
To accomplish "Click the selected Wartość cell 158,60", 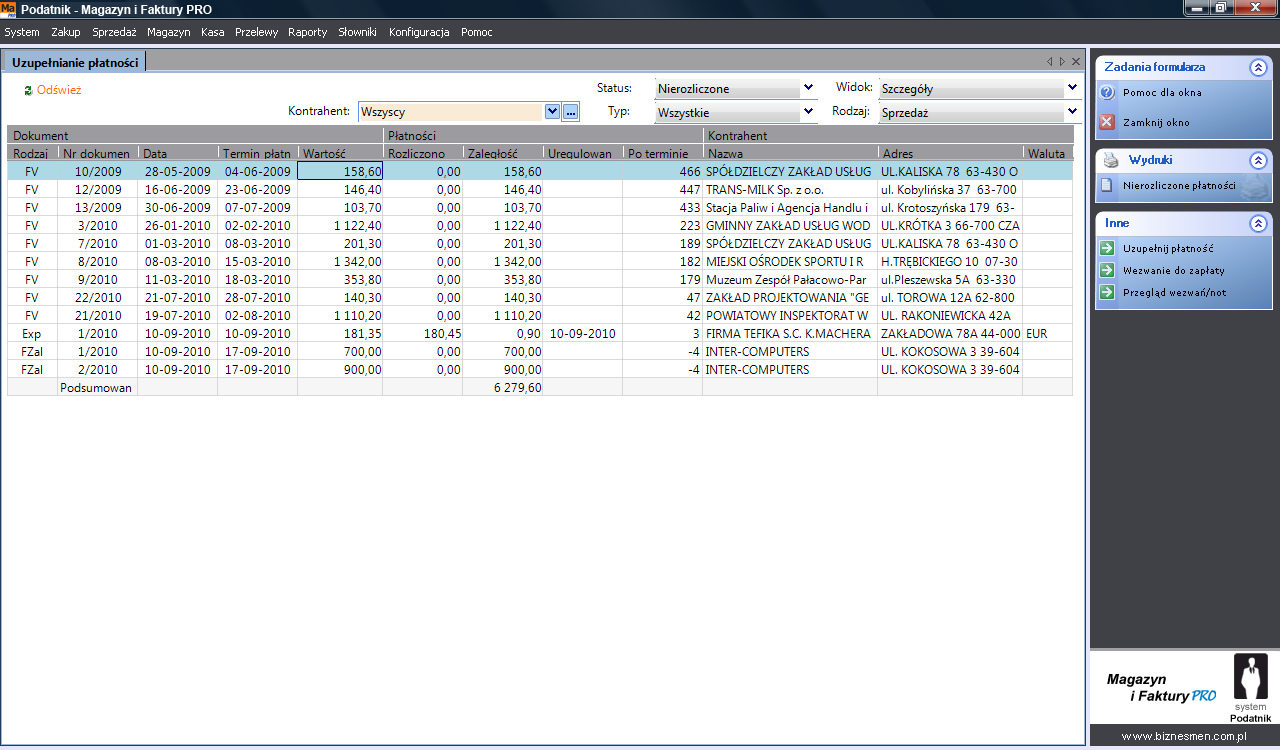I will click(340, 171).
